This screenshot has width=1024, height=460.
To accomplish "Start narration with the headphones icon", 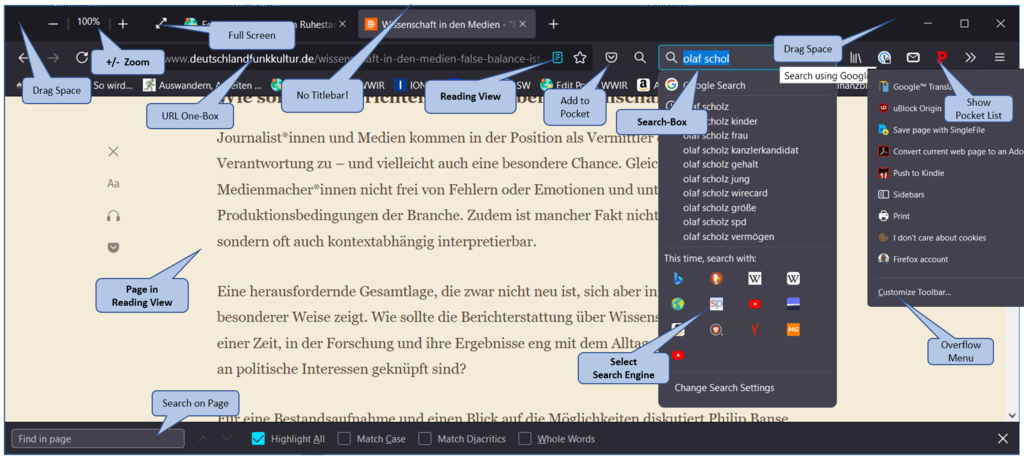I will [x=113, y=216].
